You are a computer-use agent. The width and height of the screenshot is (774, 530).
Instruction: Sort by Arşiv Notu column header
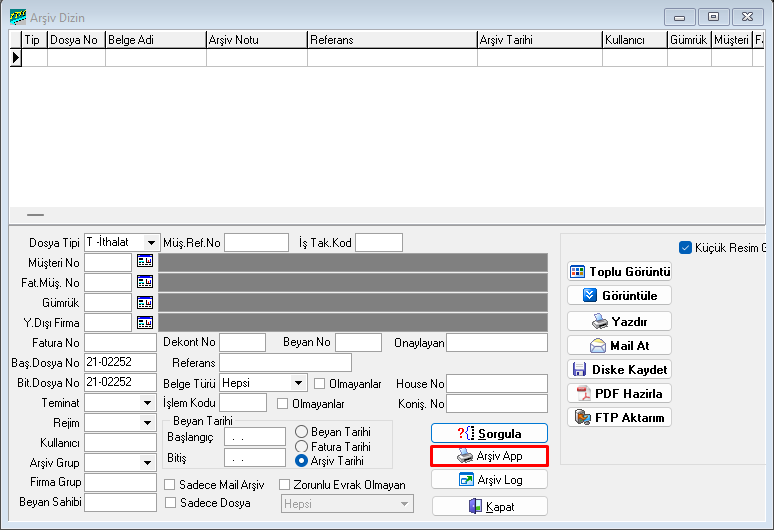tap(257, 40)
